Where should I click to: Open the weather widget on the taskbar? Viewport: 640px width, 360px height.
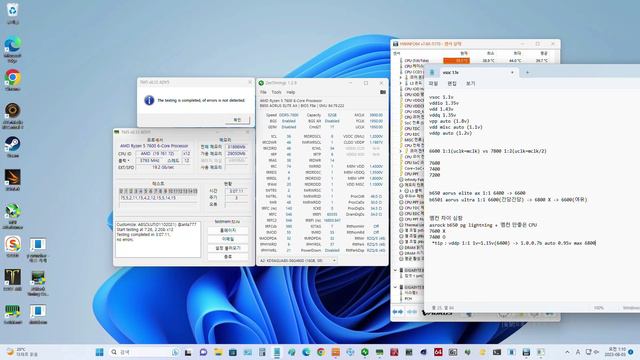coord(22,352)
